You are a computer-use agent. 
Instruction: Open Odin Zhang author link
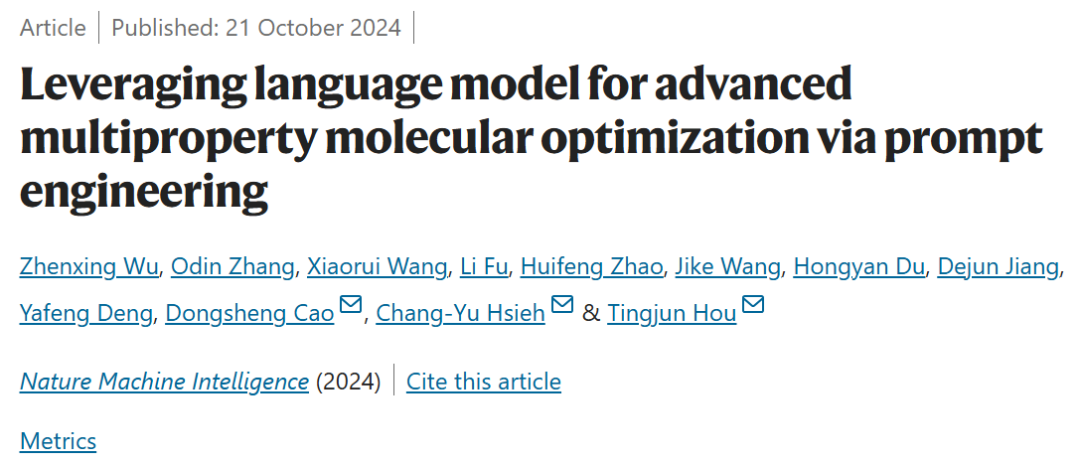click(233, 266)
